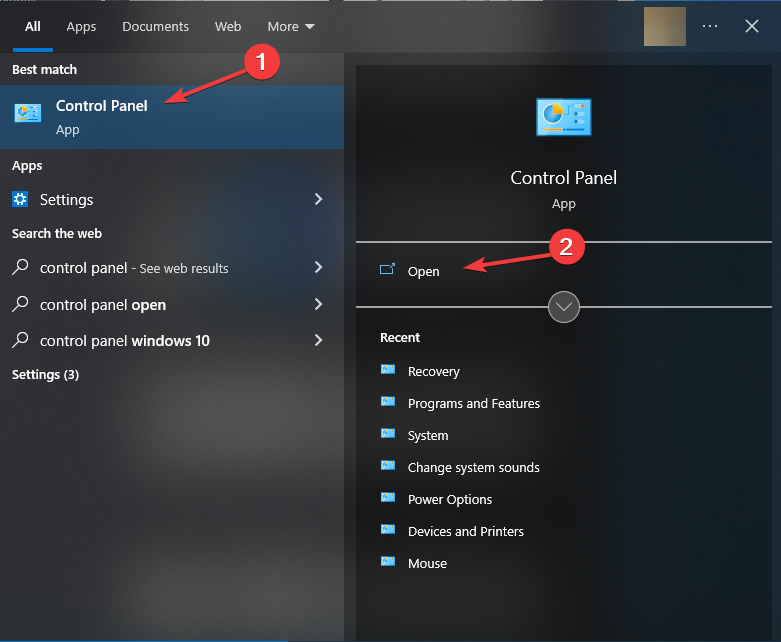Open the Mouse recent item
781x642 pixels.
(427, 563)
